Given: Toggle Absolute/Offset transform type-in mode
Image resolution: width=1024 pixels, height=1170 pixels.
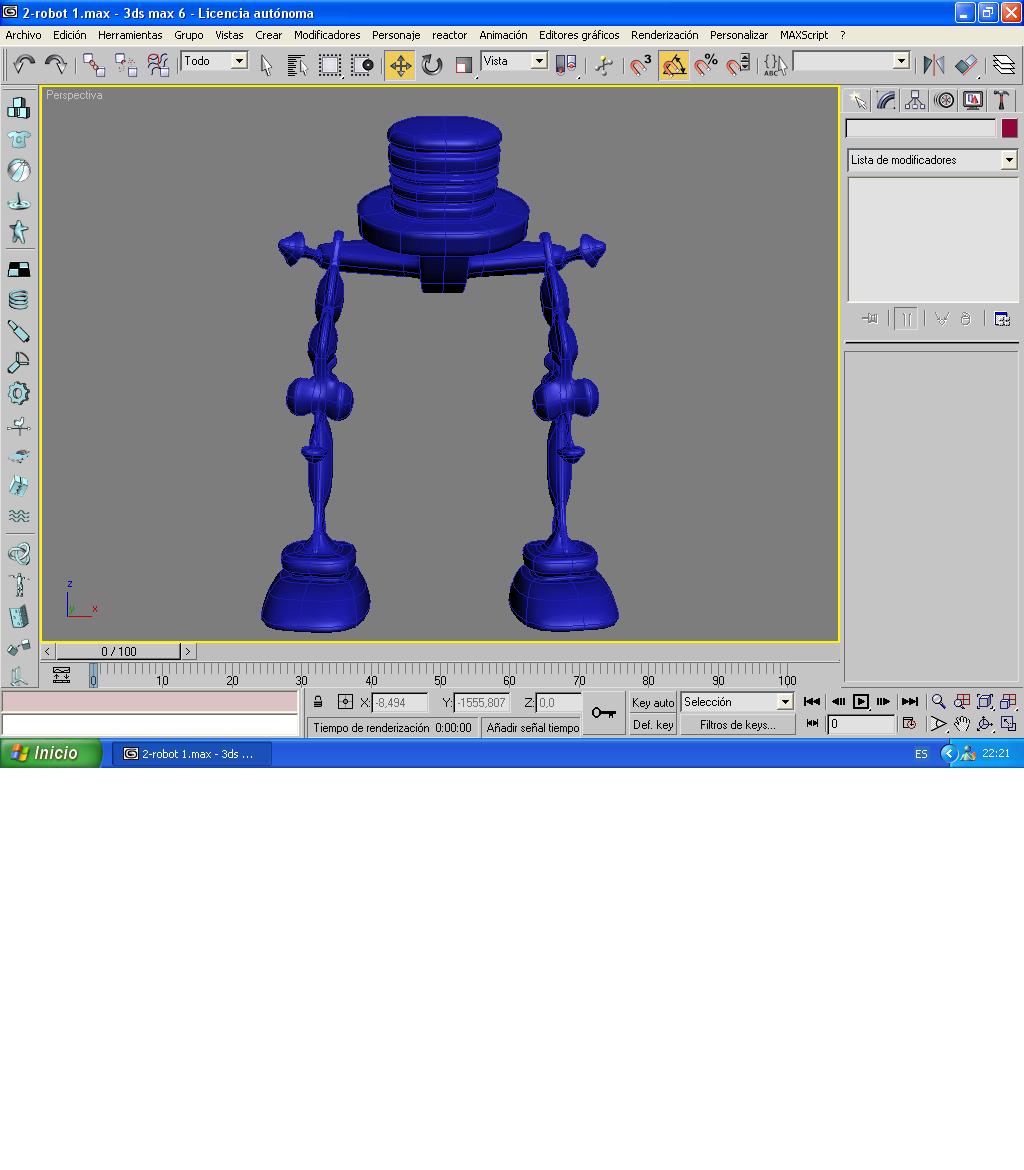Looking at the screenshot, I should click(345, 702).
